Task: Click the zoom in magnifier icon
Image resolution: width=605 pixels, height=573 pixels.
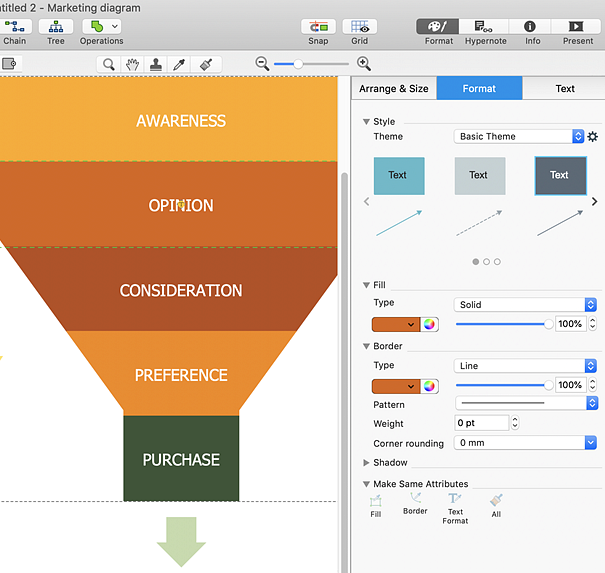Action: [x=364, y=64]
